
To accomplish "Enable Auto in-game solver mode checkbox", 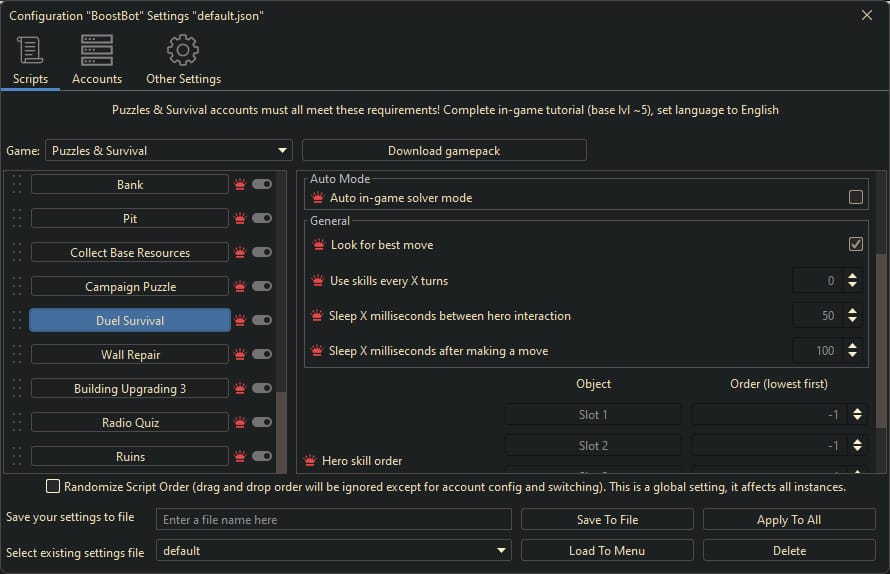I will (x=855, y=198).
